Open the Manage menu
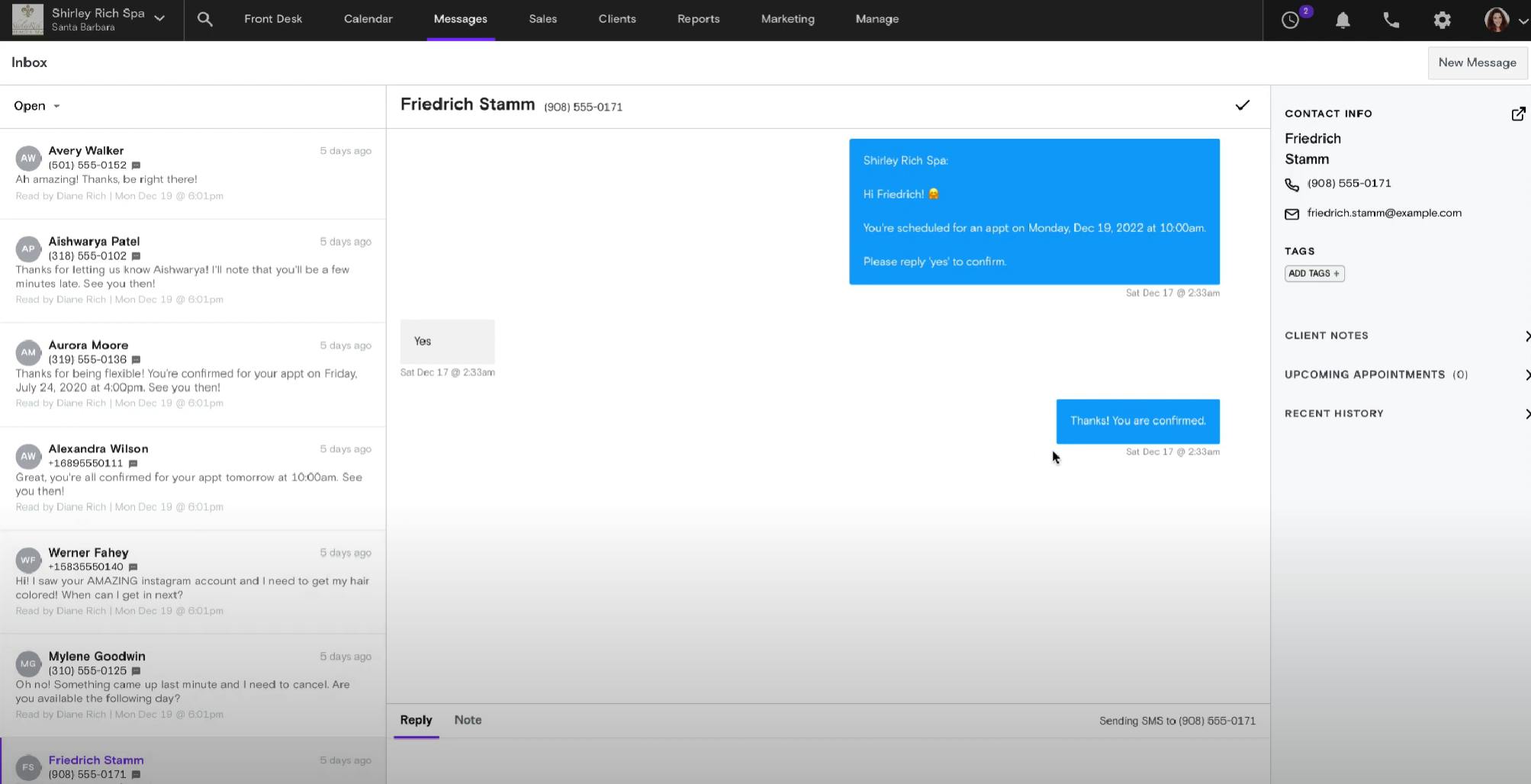 pyautogui.click(x=877, y=19)
